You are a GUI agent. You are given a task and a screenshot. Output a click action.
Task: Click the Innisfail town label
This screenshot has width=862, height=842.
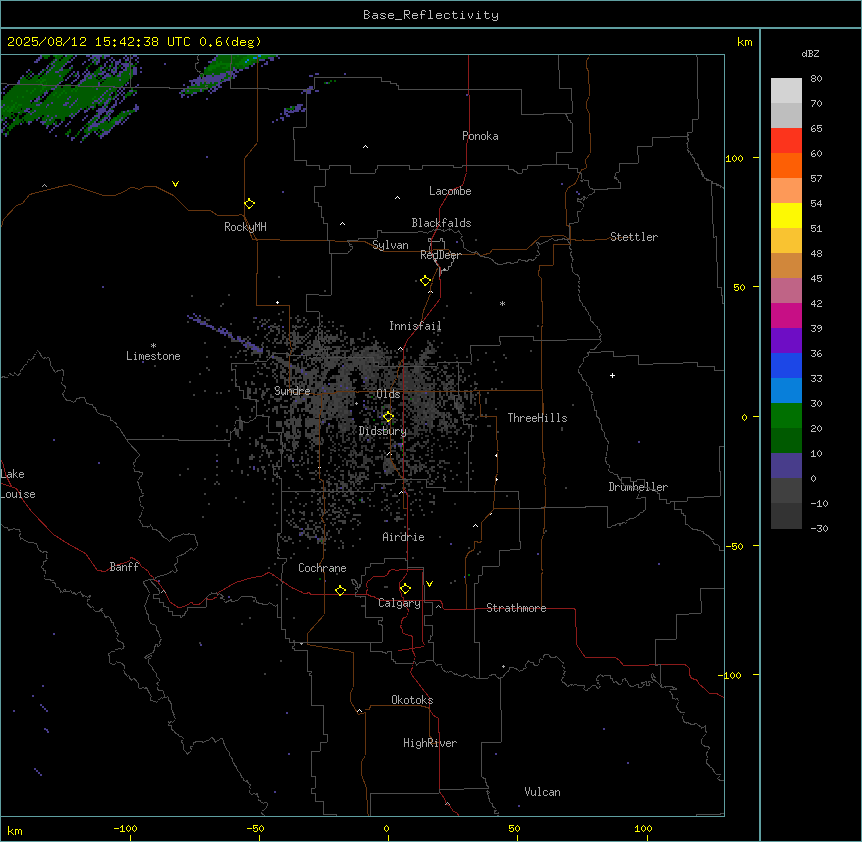tap(415, 326)
